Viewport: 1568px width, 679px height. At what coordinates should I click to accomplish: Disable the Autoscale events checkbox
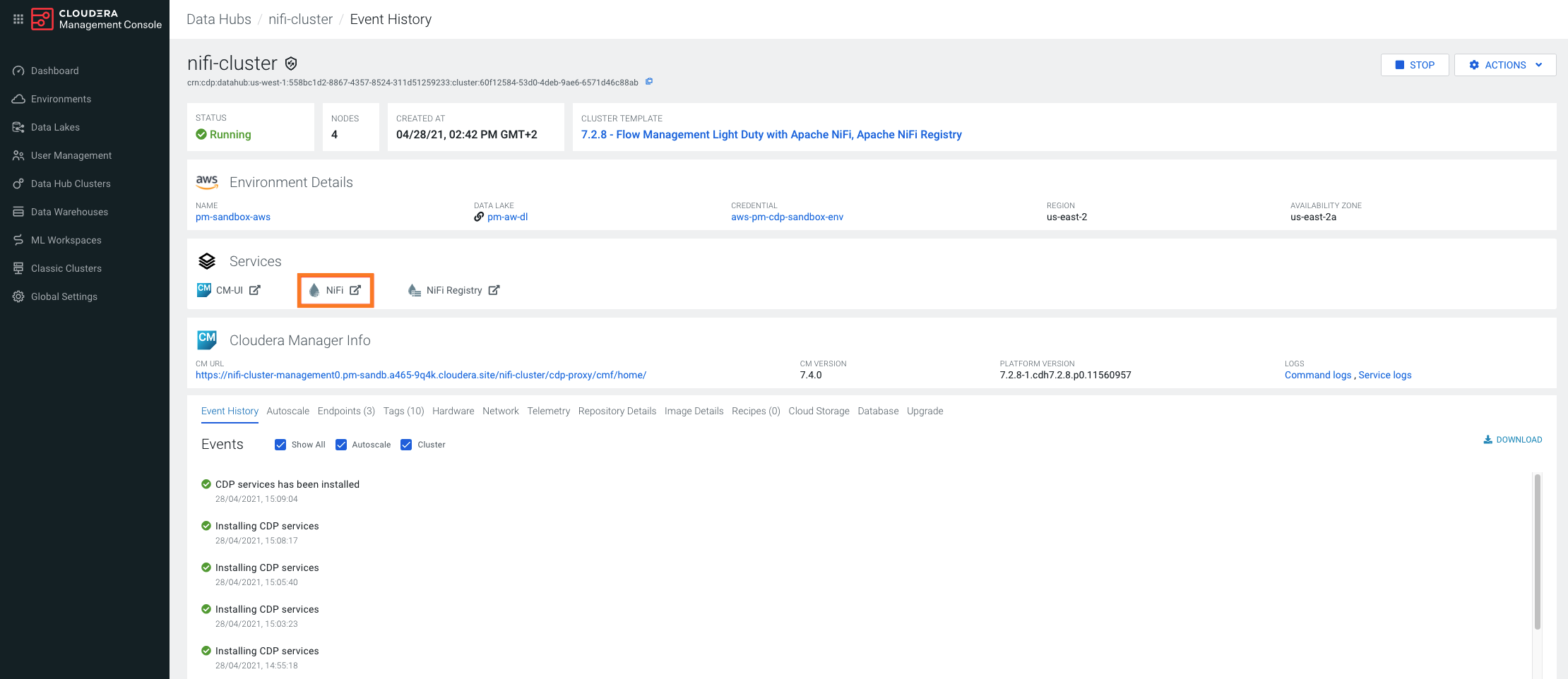click(x=342, y=445)
